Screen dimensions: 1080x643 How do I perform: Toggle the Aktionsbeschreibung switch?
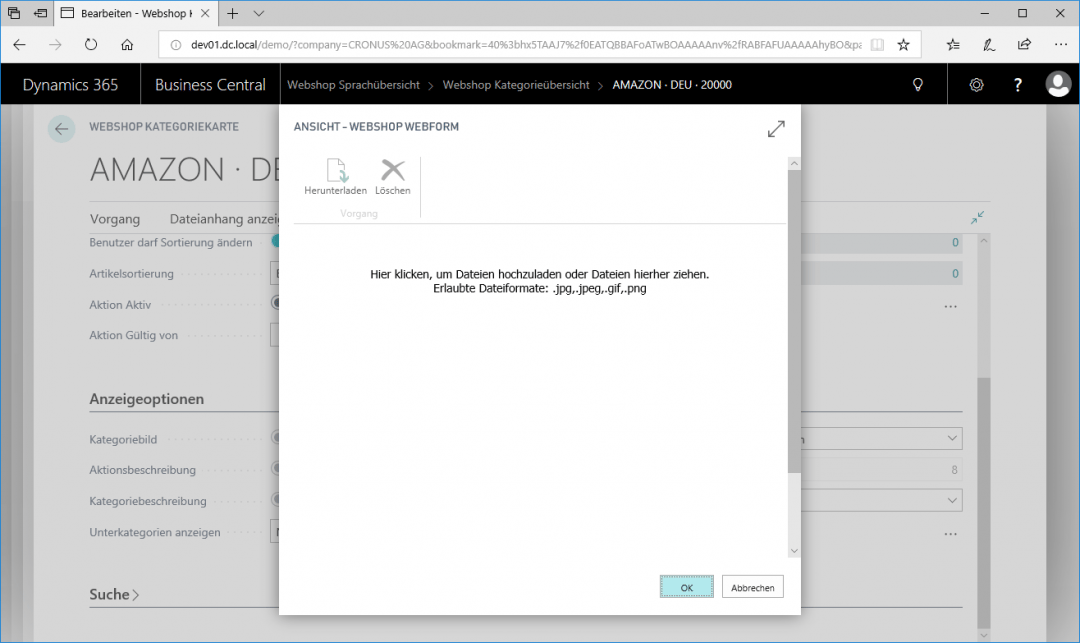[x=276, y=469]
